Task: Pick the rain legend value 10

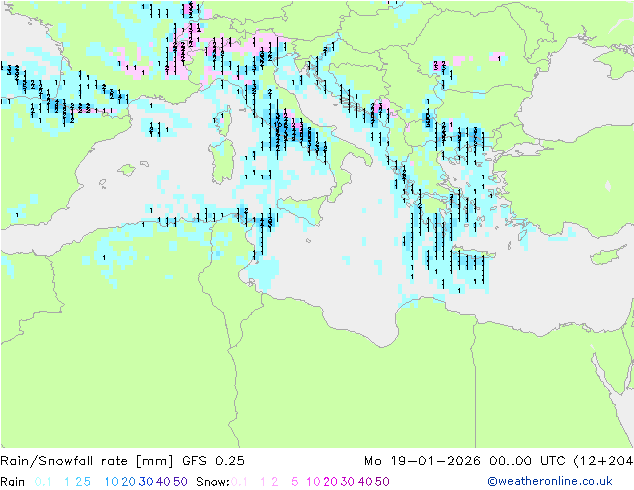Action: (112, 482)
